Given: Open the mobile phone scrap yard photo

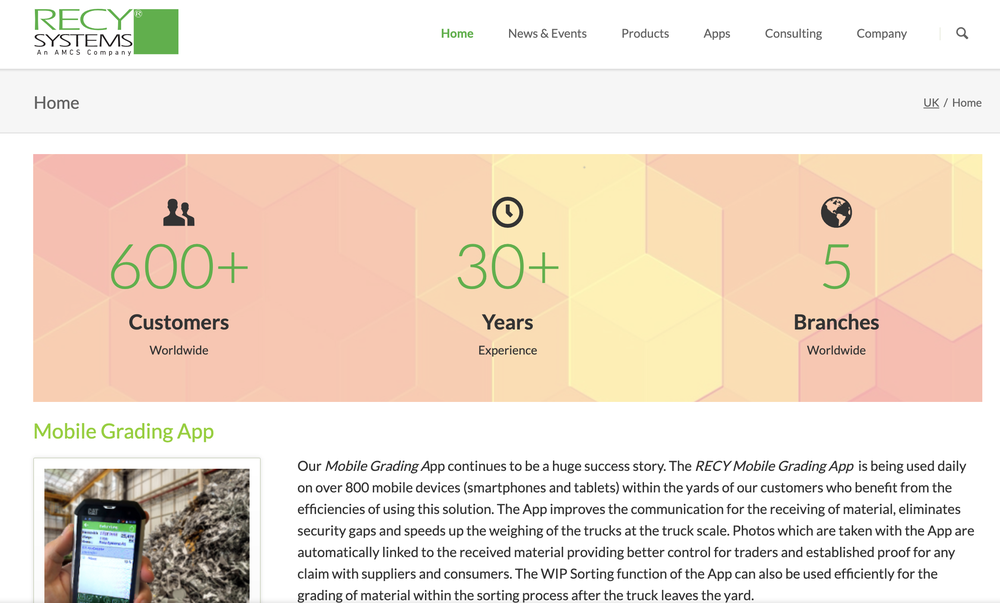Looking at the screenshot, I should click(147, 535).
